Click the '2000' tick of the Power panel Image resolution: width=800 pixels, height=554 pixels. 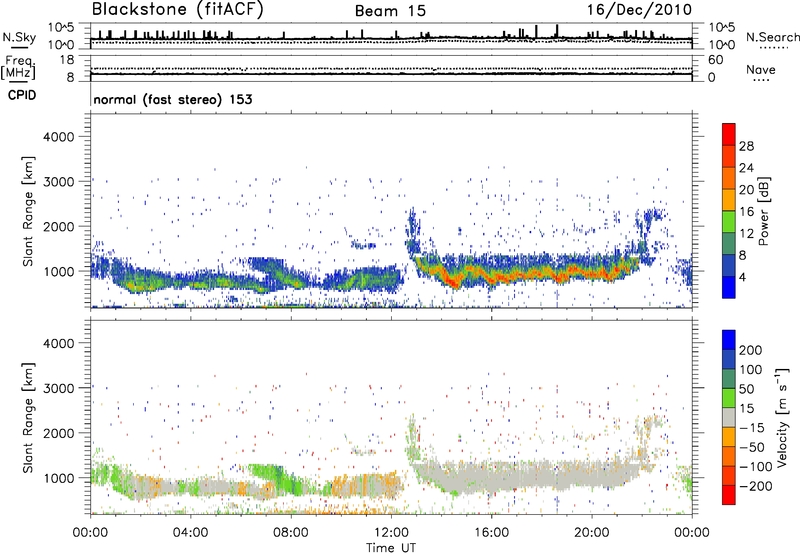(58, 226)
